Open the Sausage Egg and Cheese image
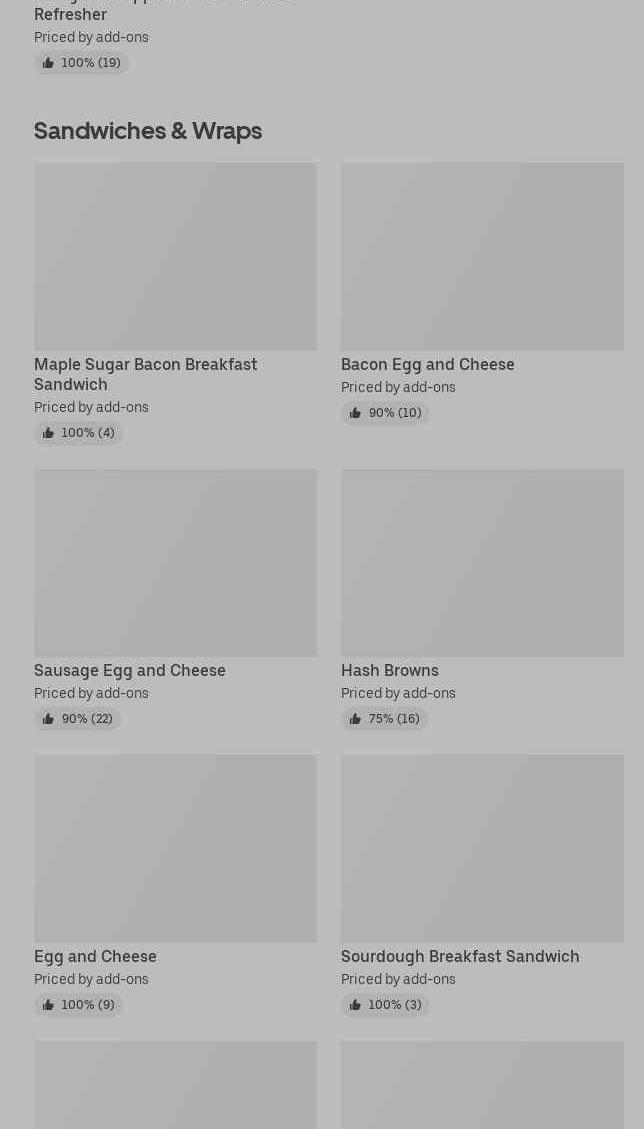Screen dimensions: 644x1129 coord(175,562)
